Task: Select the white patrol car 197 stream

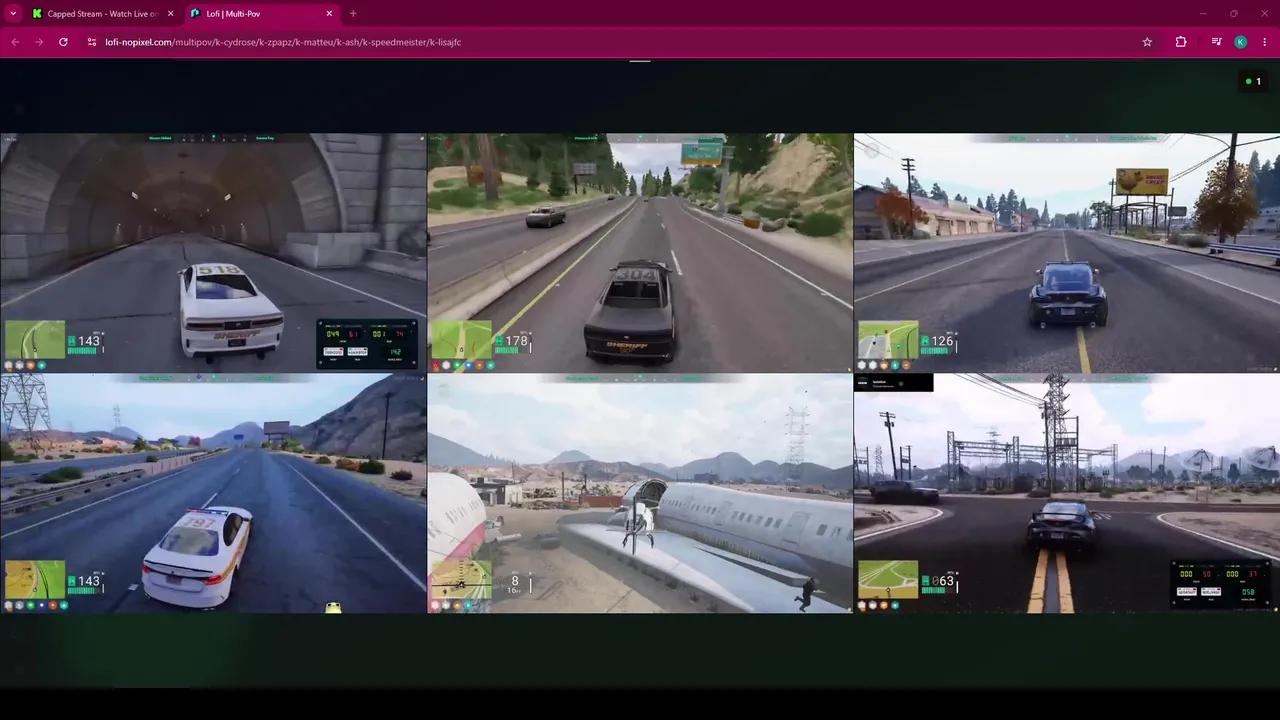Action: (213, 493)
